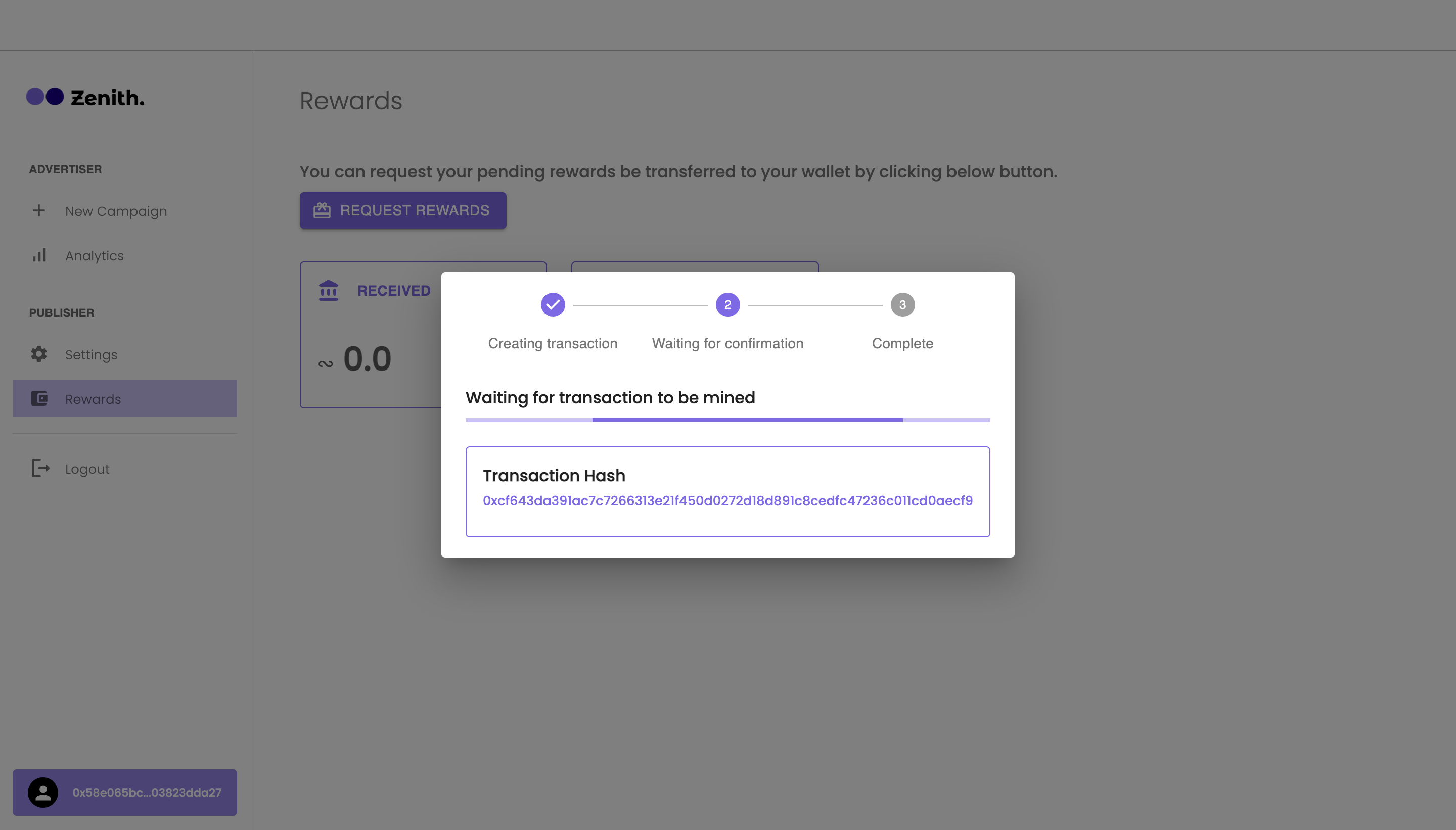1456x830 pixels.
Task: Click the bank icon on Received card
Action: point(329,290)
